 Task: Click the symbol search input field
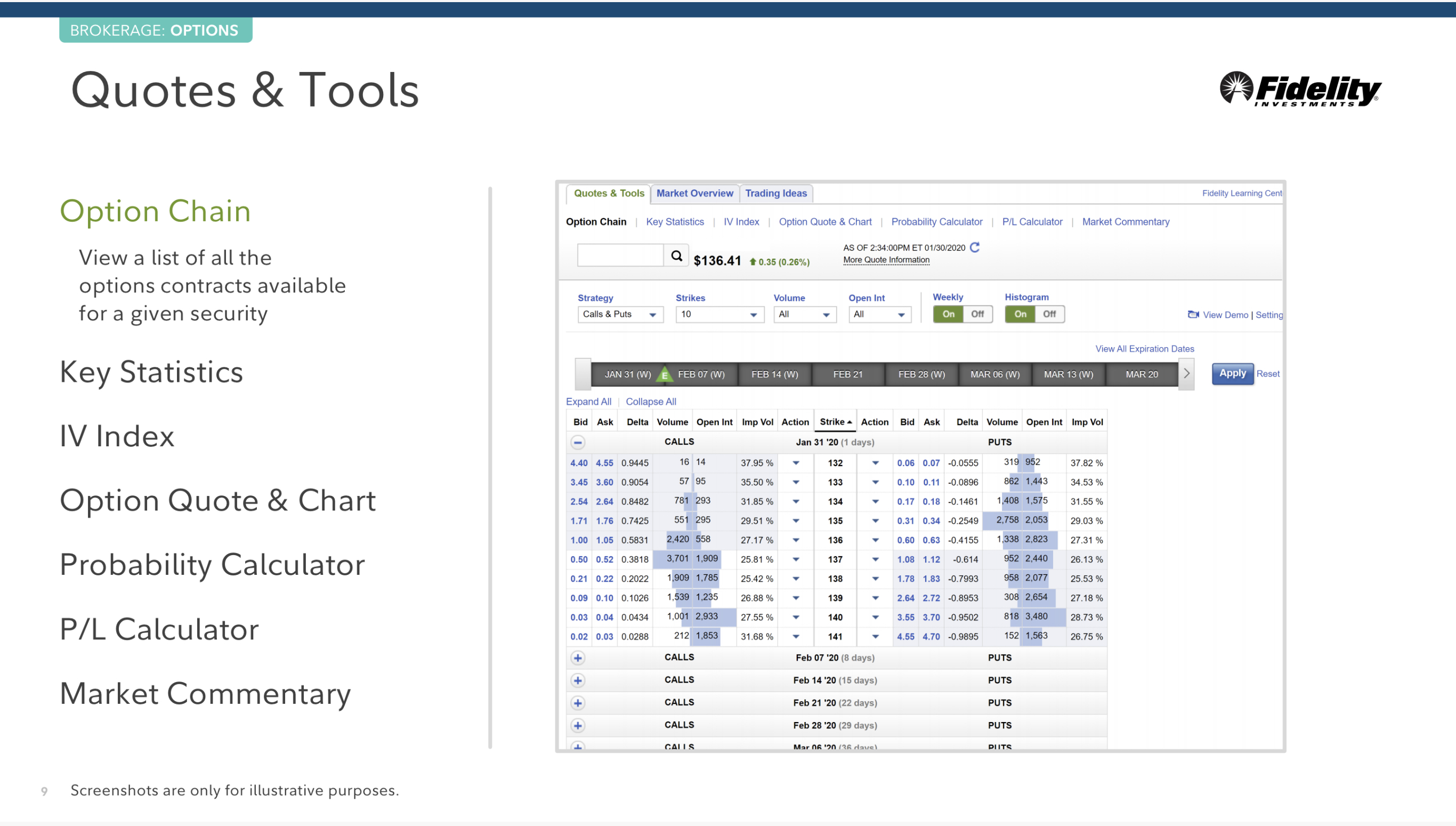[x=620, y=255]
